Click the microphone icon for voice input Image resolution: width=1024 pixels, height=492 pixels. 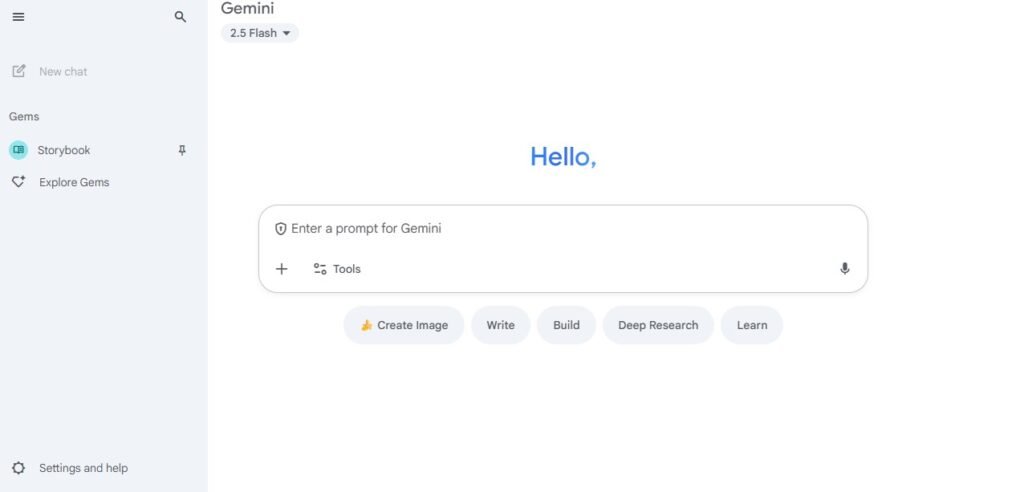point(844,269)
